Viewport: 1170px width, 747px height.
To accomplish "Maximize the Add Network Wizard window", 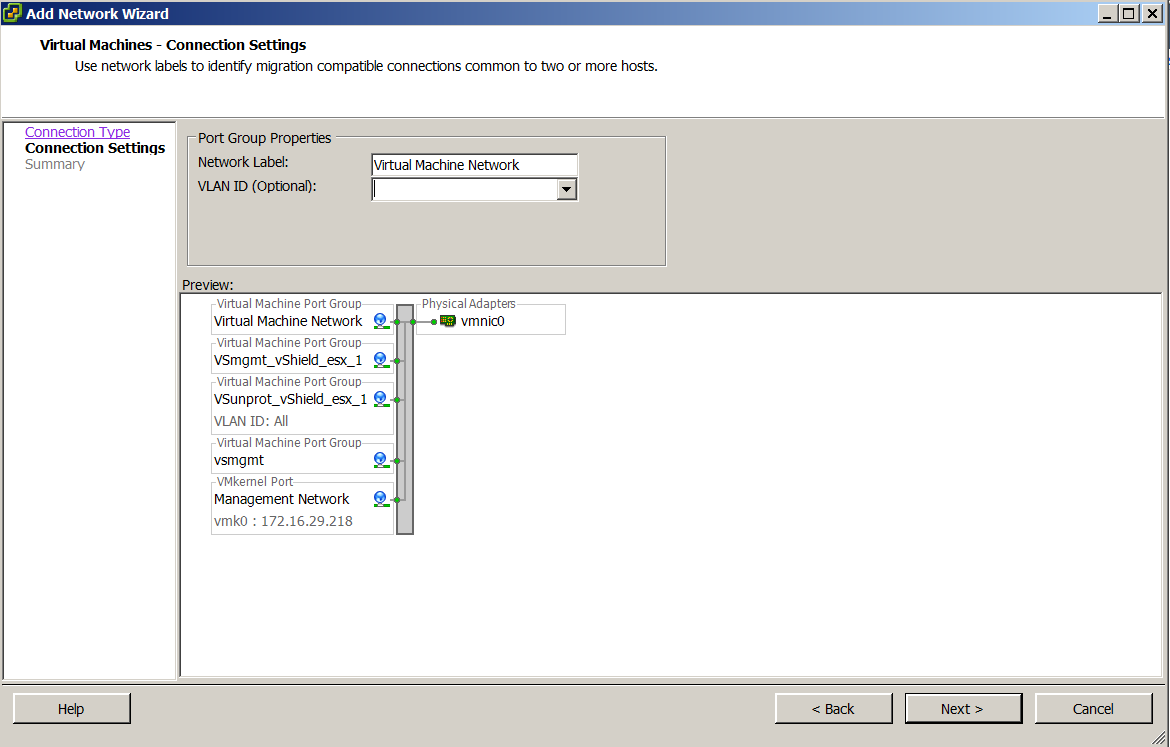I will (1129, 14).
